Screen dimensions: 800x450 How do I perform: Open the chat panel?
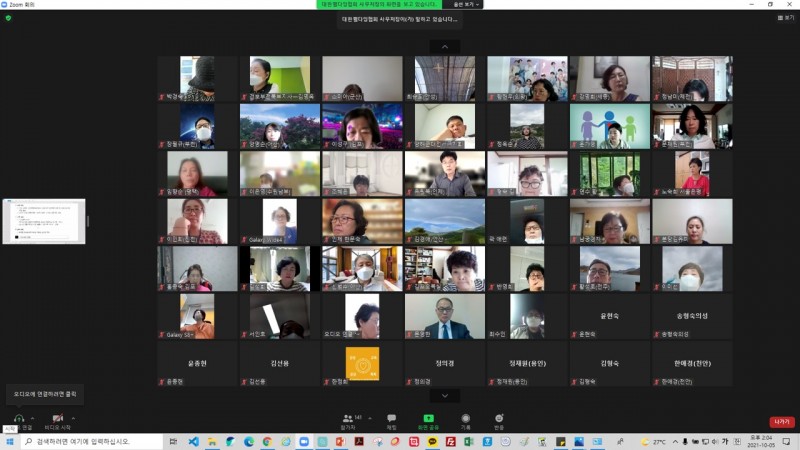(x=391, y=418)
